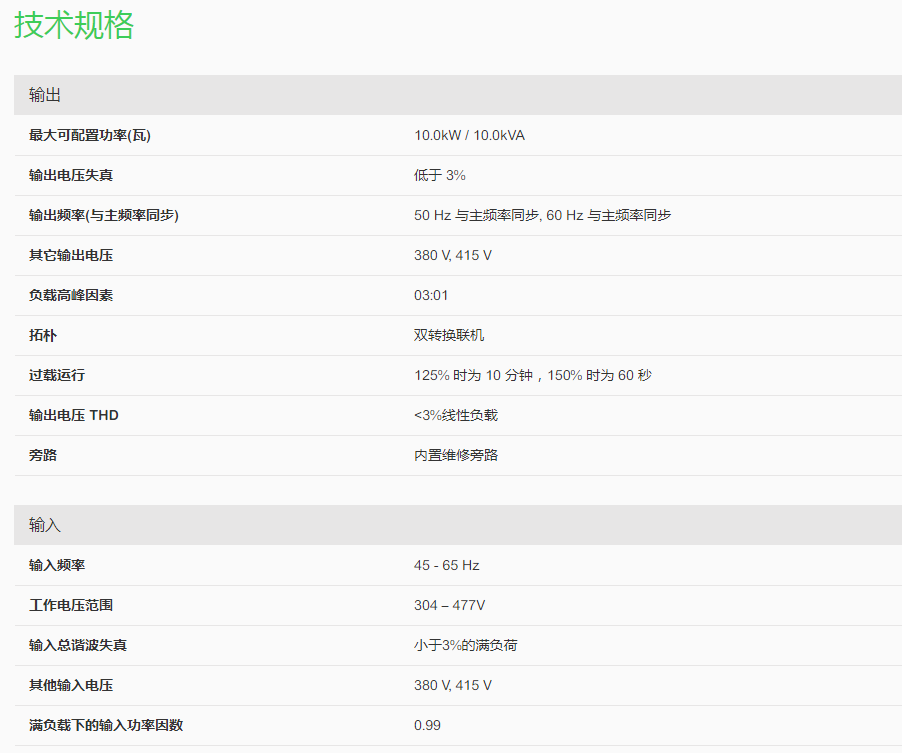Click the 低于 3% value text
Image resolution: width=902 pixels, height=753 pixels.
[440, 175]
